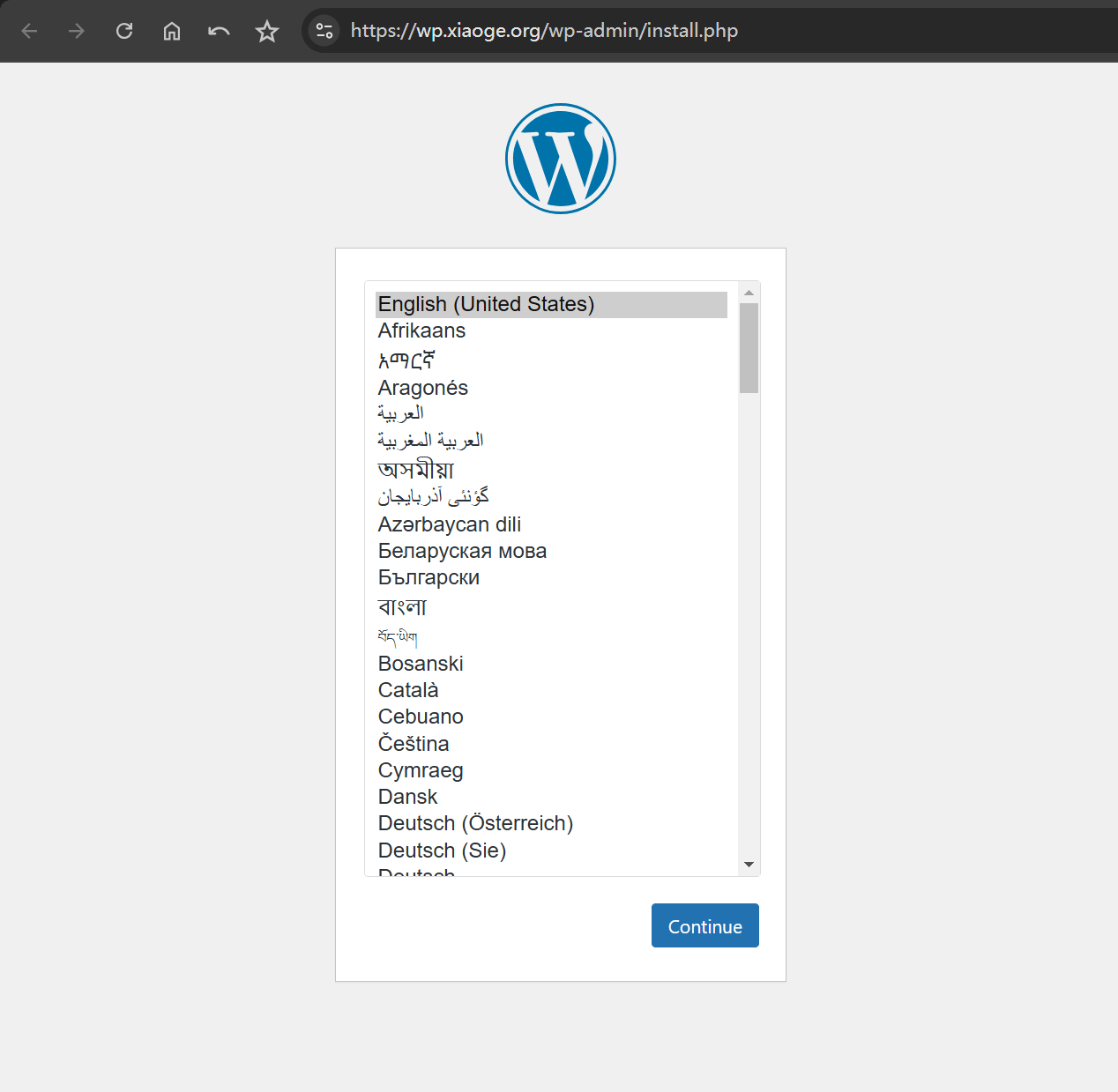Select Dansk as the language
The image size is (1118, 1092).
407,797
